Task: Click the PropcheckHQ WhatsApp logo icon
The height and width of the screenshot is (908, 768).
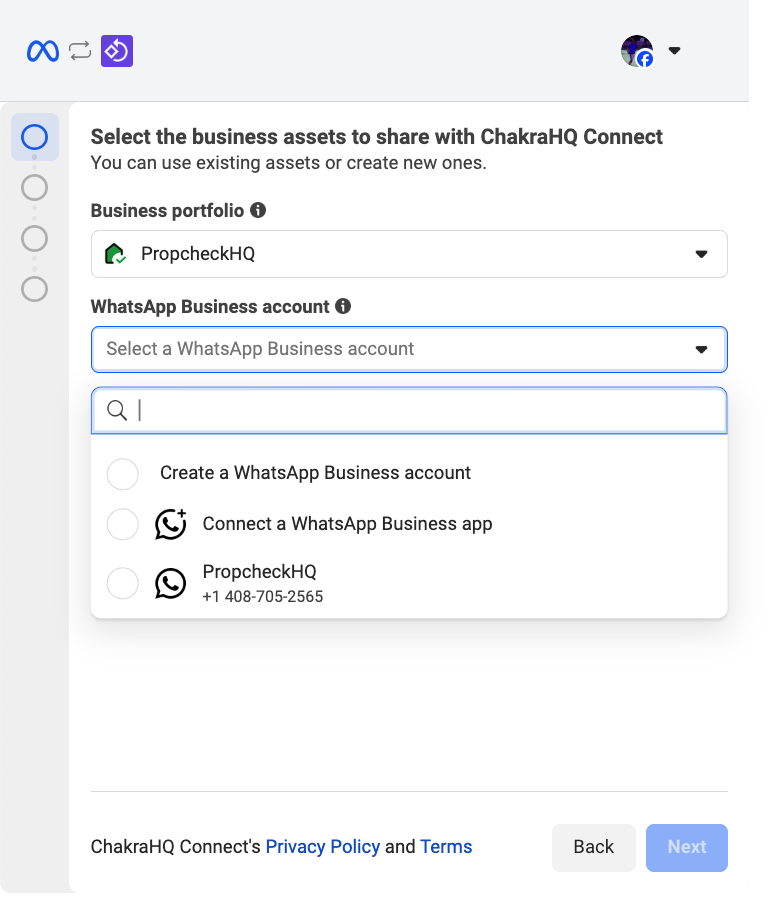Action: [x=171, y=583]
